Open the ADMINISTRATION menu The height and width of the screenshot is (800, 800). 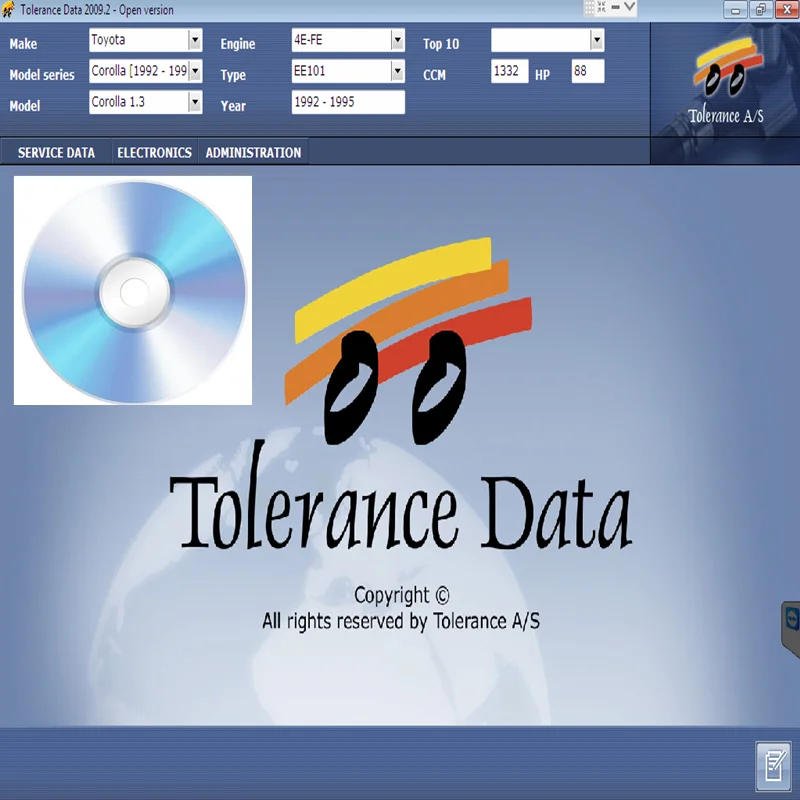coord(254,153)
